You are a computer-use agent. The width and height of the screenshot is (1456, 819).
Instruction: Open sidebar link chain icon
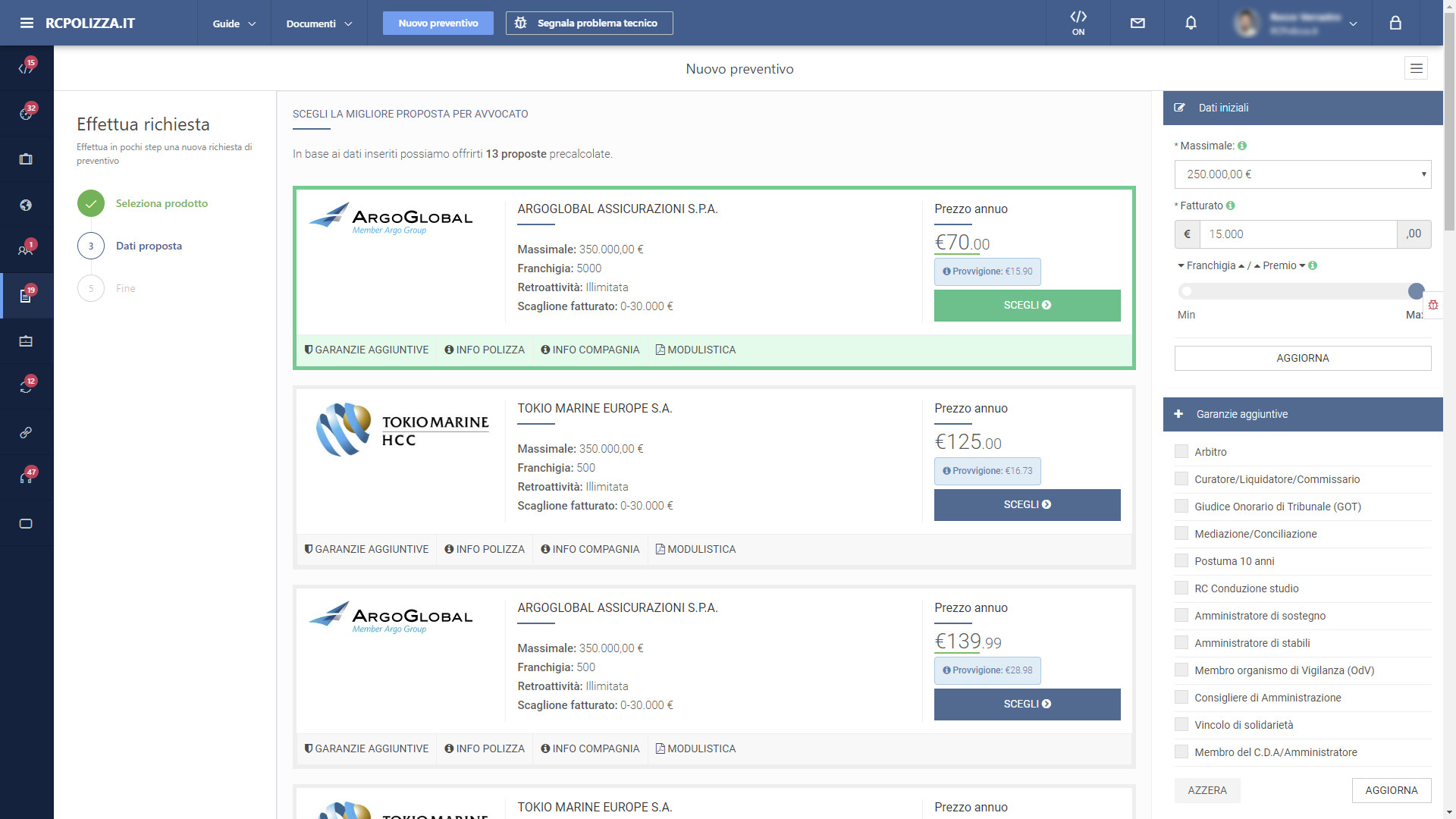click(x=26, y=432)
